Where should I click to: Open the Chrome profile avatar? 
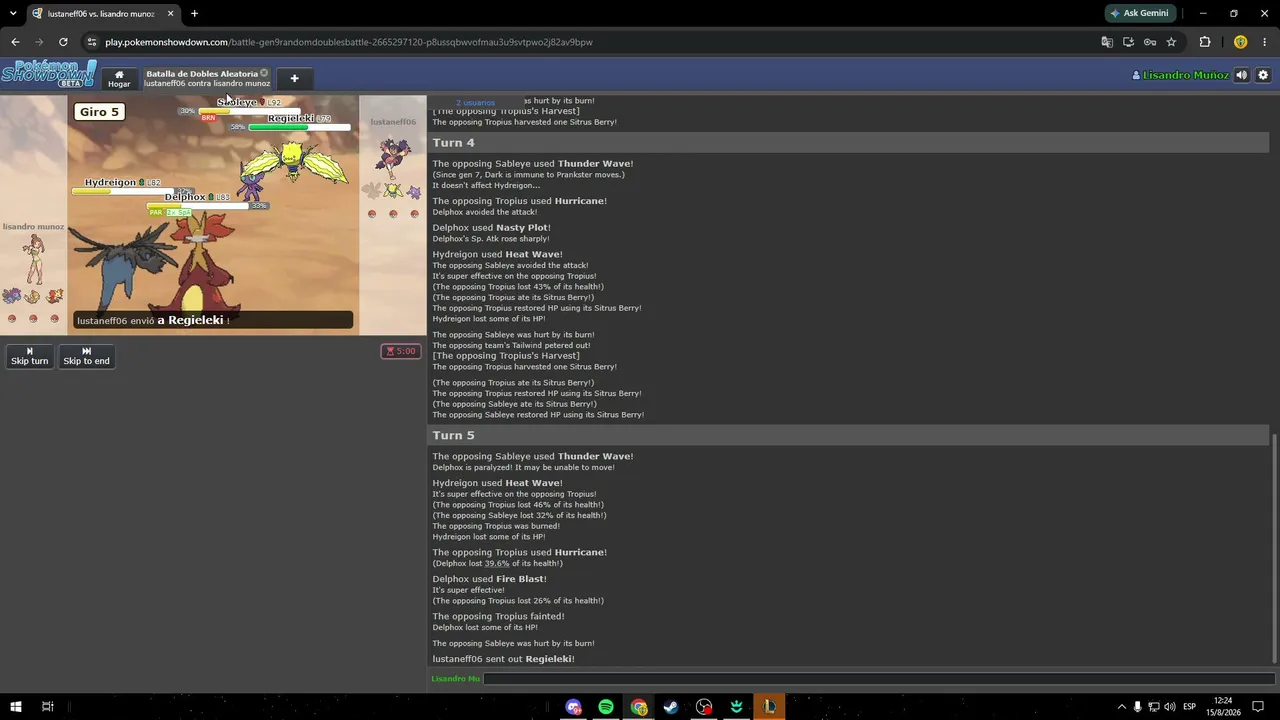(x=1241, y=42)
